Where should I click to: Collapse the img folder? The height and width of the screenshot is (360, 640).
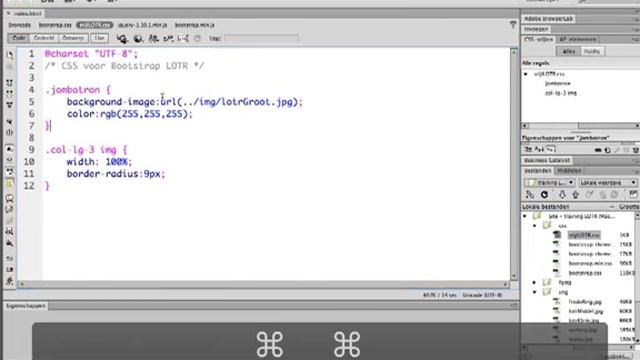[535, 292]
